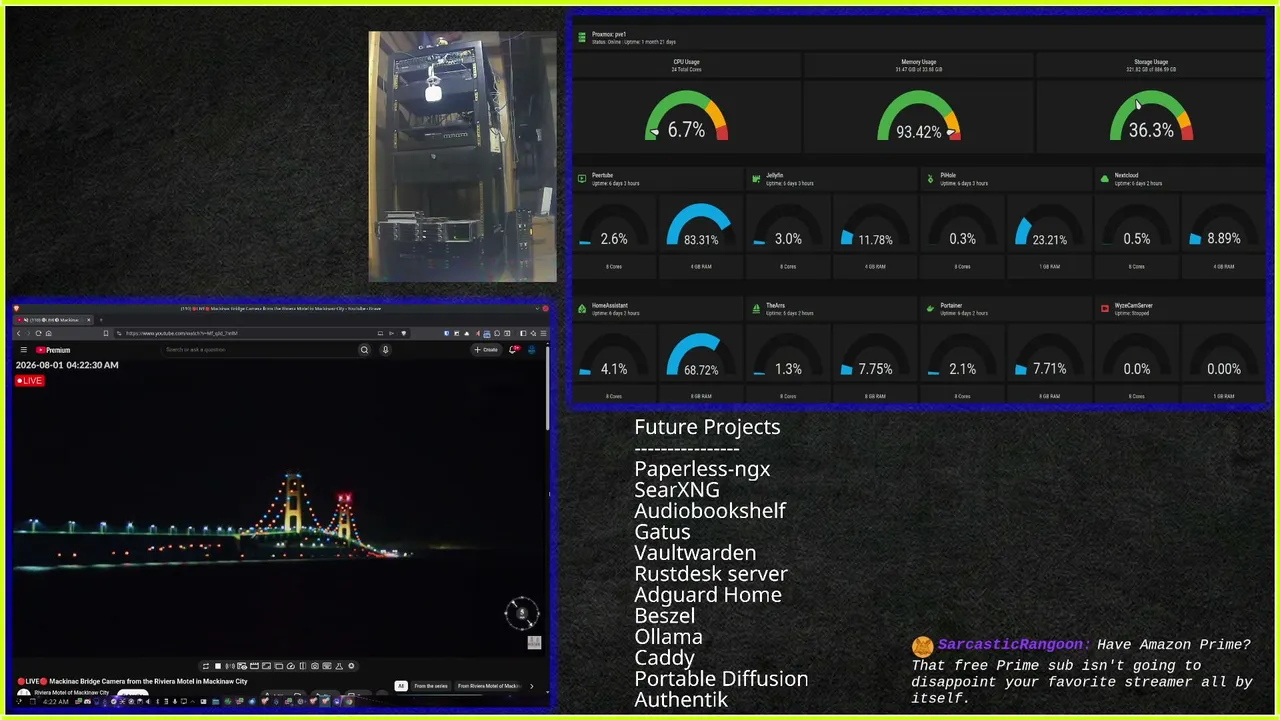Click the YouTube tab in Brave
The width and height of the screenshot is (1280, 720).
[52, 320]
